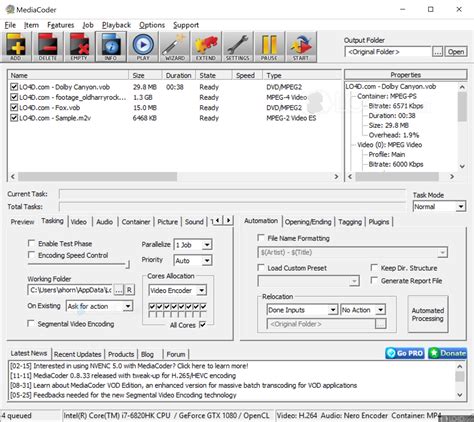This screenshot has width=474, height=422.
Task: Open Parallelize 1 Job dropdown
Action: click(x=193, y=245)
